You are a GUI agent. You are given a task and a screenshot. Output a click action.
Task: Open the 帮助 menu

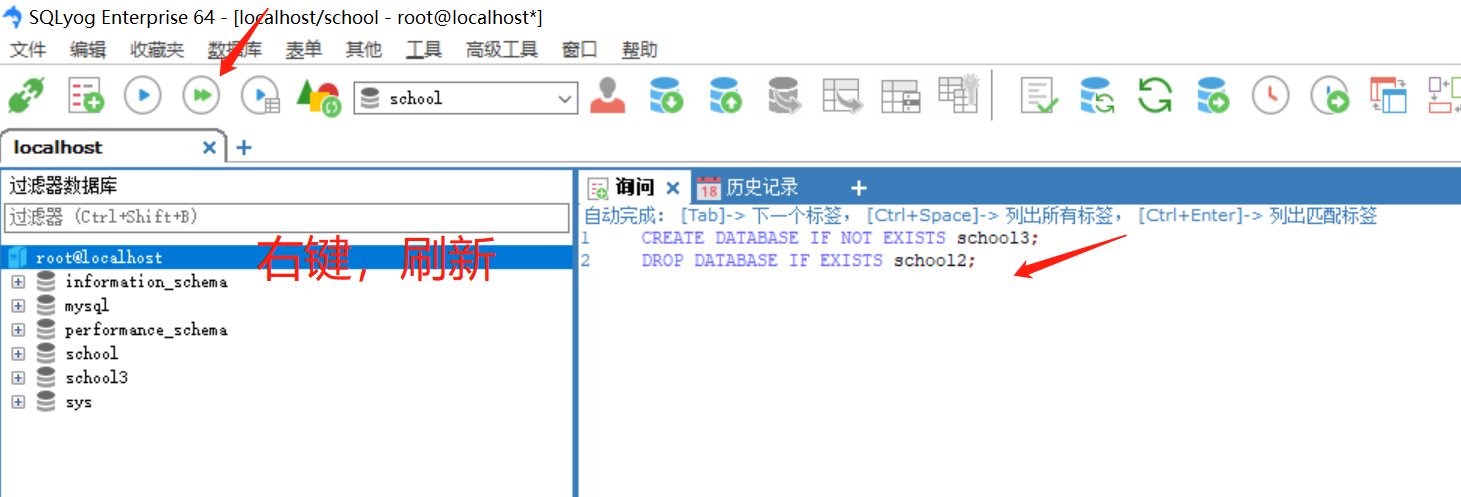pos(640,49)
